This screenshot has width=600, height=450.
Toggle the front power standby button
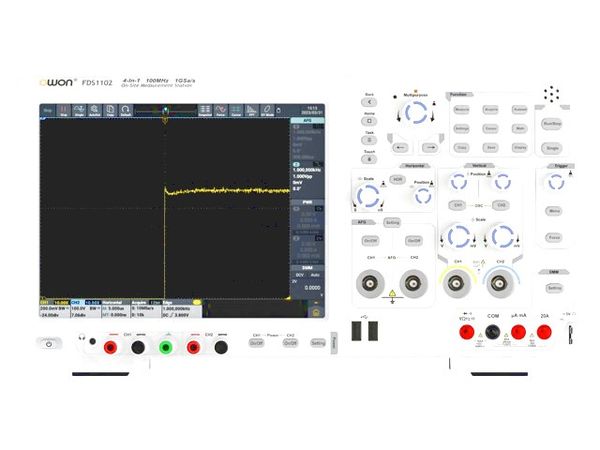[x=49, y=344]
